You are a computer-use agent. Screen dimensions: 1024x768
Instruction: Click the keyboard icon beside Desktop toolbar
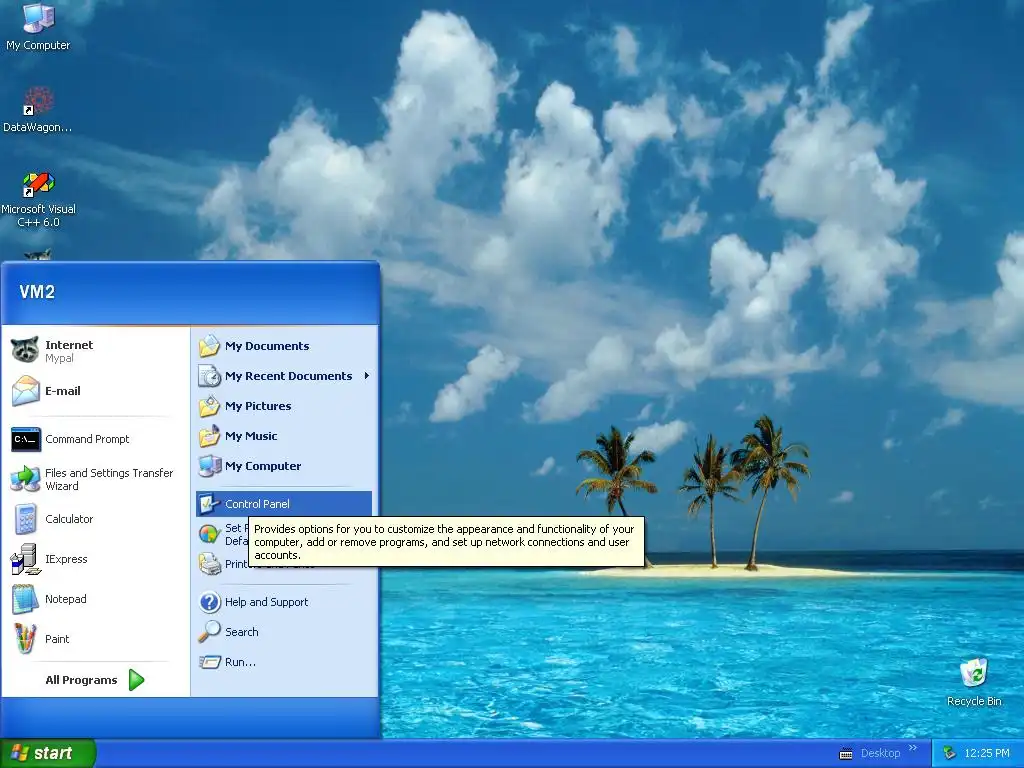[846, 754]
